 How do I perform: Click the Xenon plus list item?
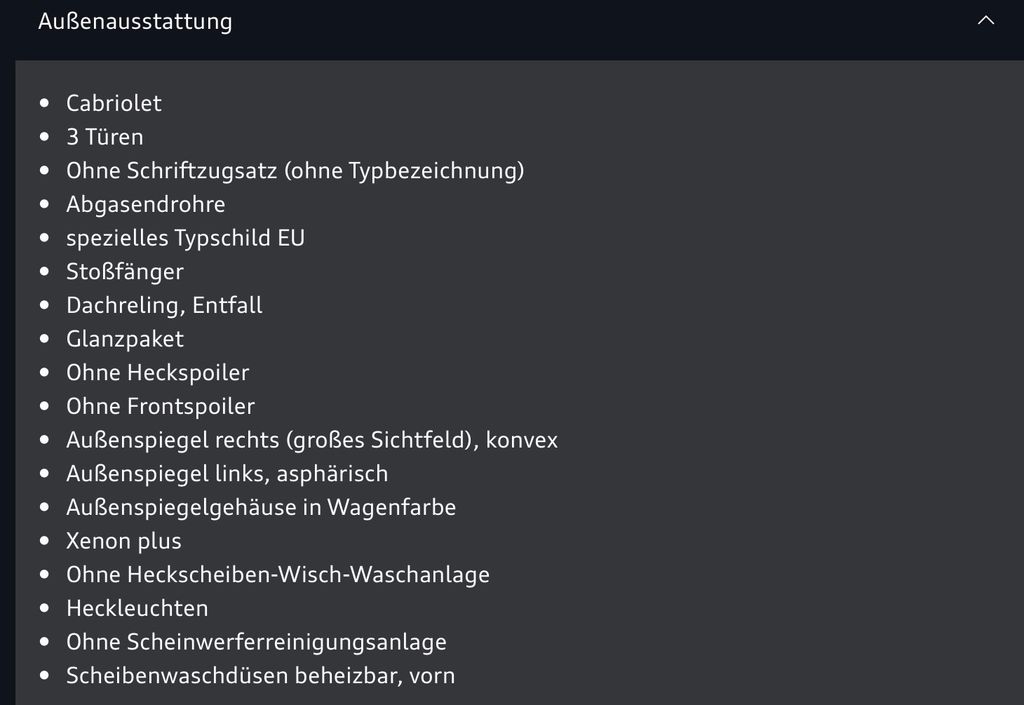click(x=124, y=541)
